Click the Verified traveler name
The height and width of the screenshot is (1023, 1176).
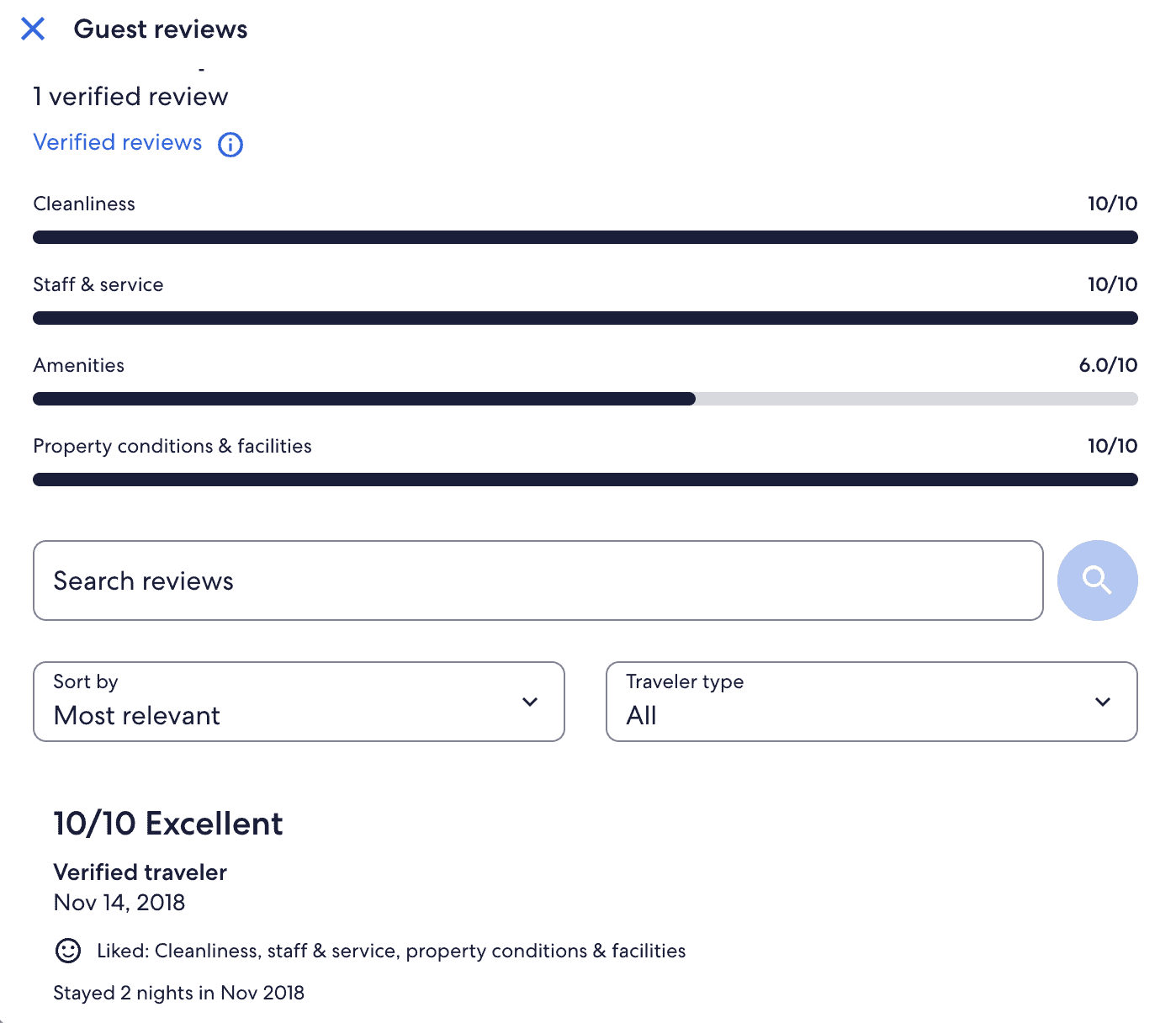140,872
